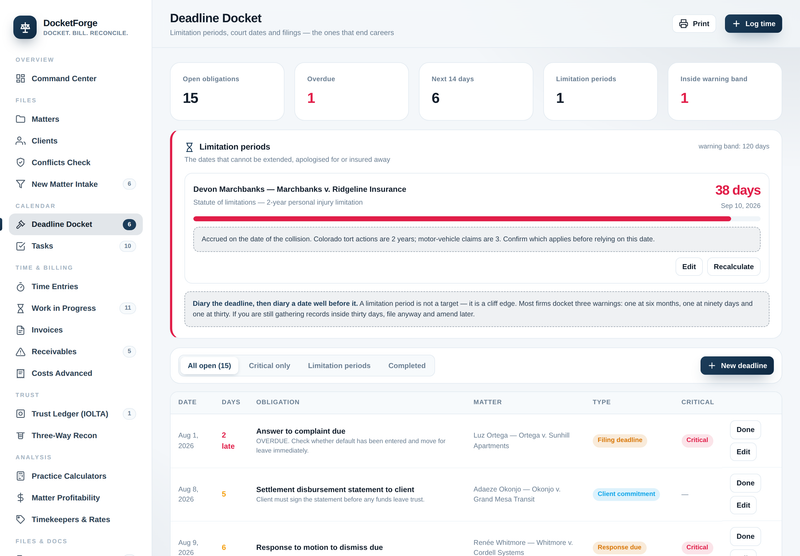
Task: Recalculate the Marchbanks limitation date
Action: (734, 267)
